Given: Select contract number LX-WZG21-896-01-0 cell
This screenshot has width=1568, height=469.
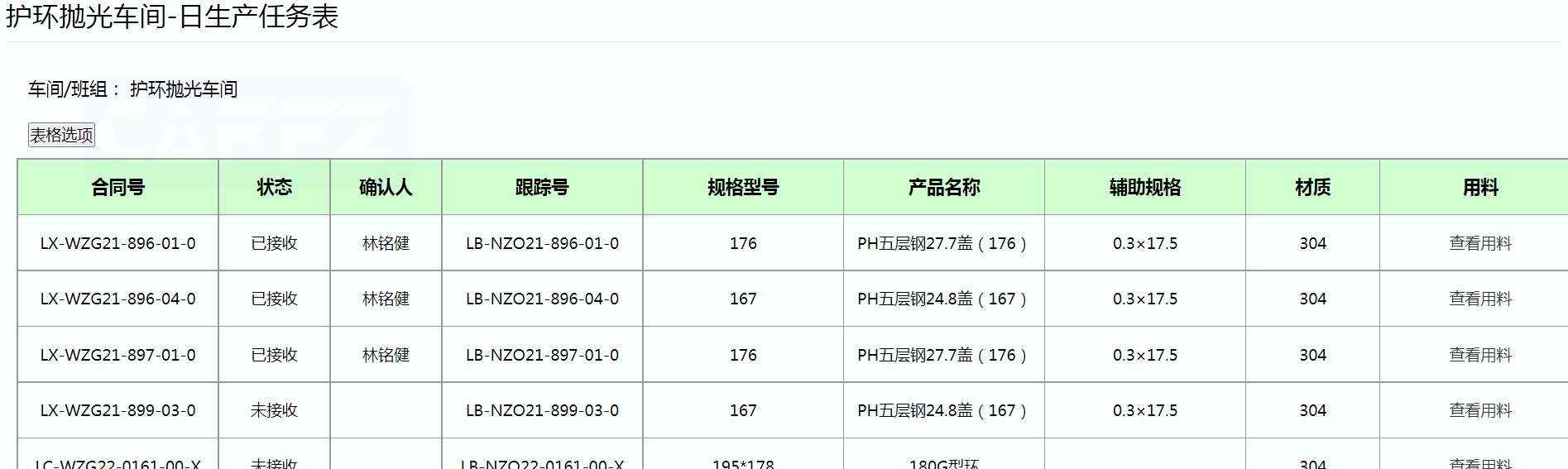Looking at the screenshot, I should point(117,243).
